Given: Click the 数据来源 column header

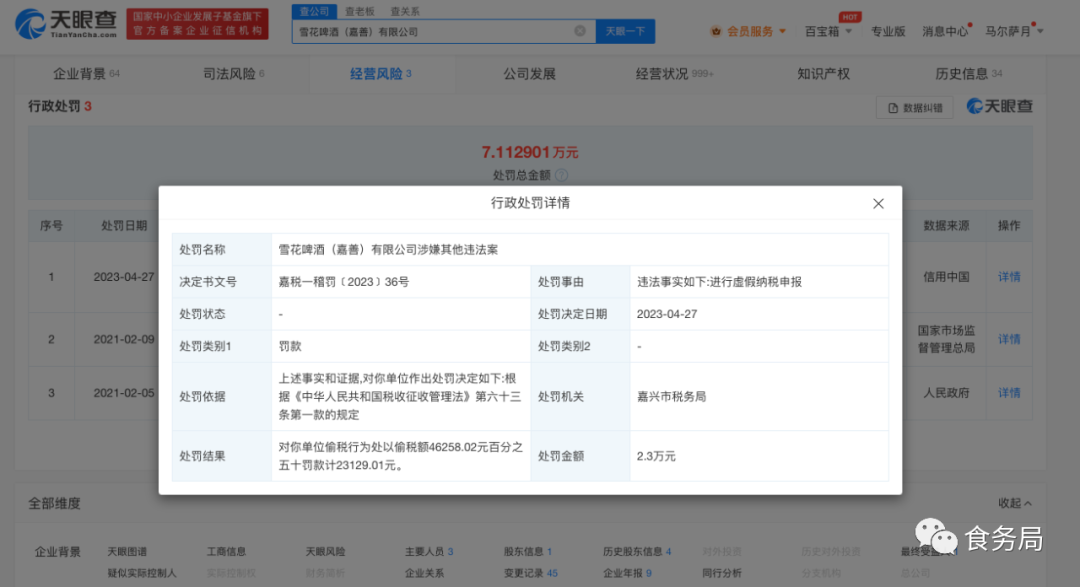Looking at the screenshot, I should 946,225.
